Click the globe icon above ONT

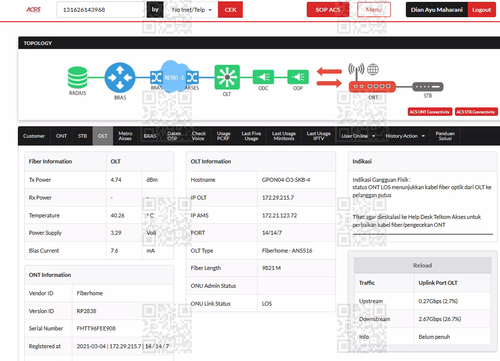373,69
